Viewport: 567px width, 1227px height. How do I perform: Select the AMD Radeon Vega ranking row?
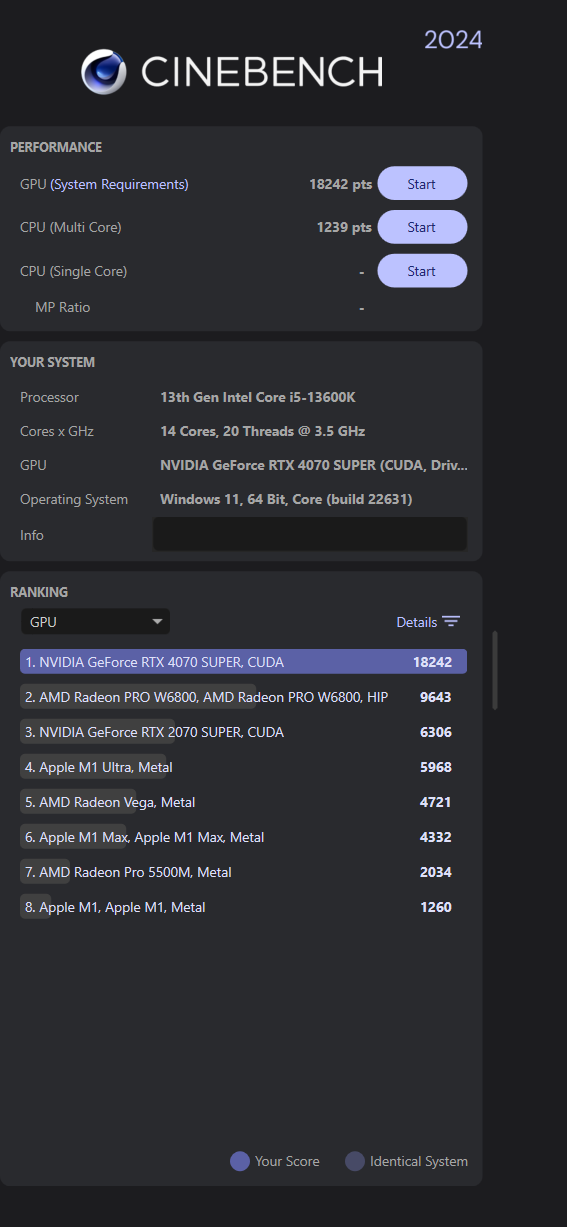tap(243, 802)
